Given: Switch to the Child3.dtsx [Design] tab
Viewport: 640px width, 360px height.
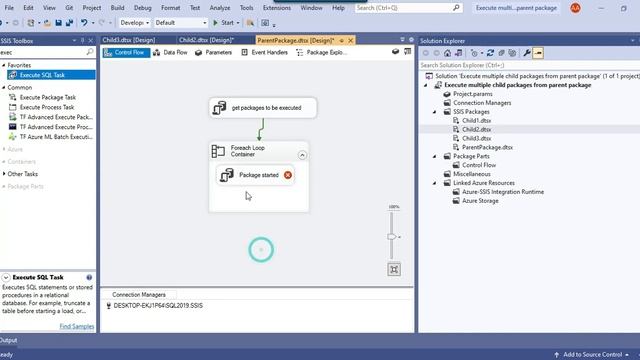Looking at the screenshot, I should click(x=129, y=40).
